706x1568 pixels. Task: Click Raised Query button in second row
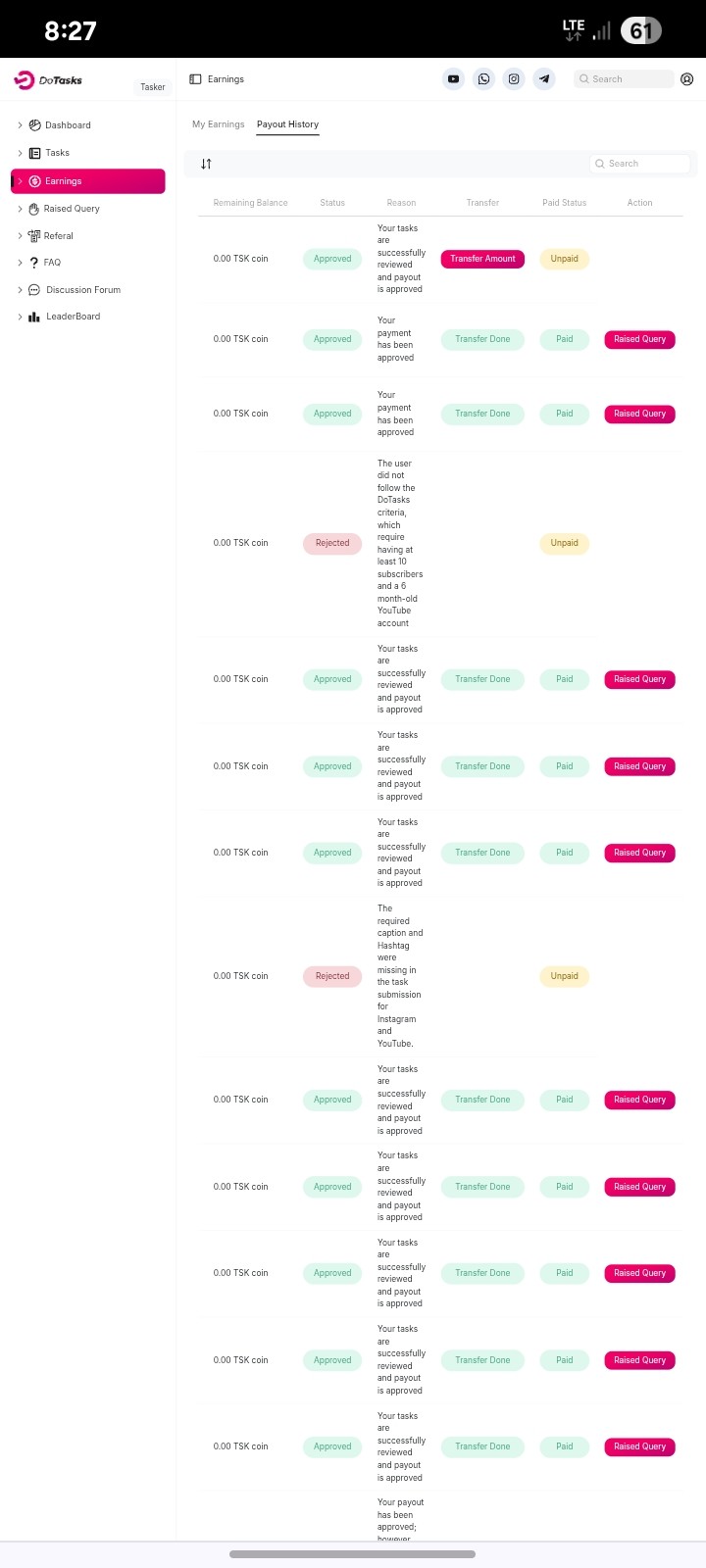click(x=639, y=339)
